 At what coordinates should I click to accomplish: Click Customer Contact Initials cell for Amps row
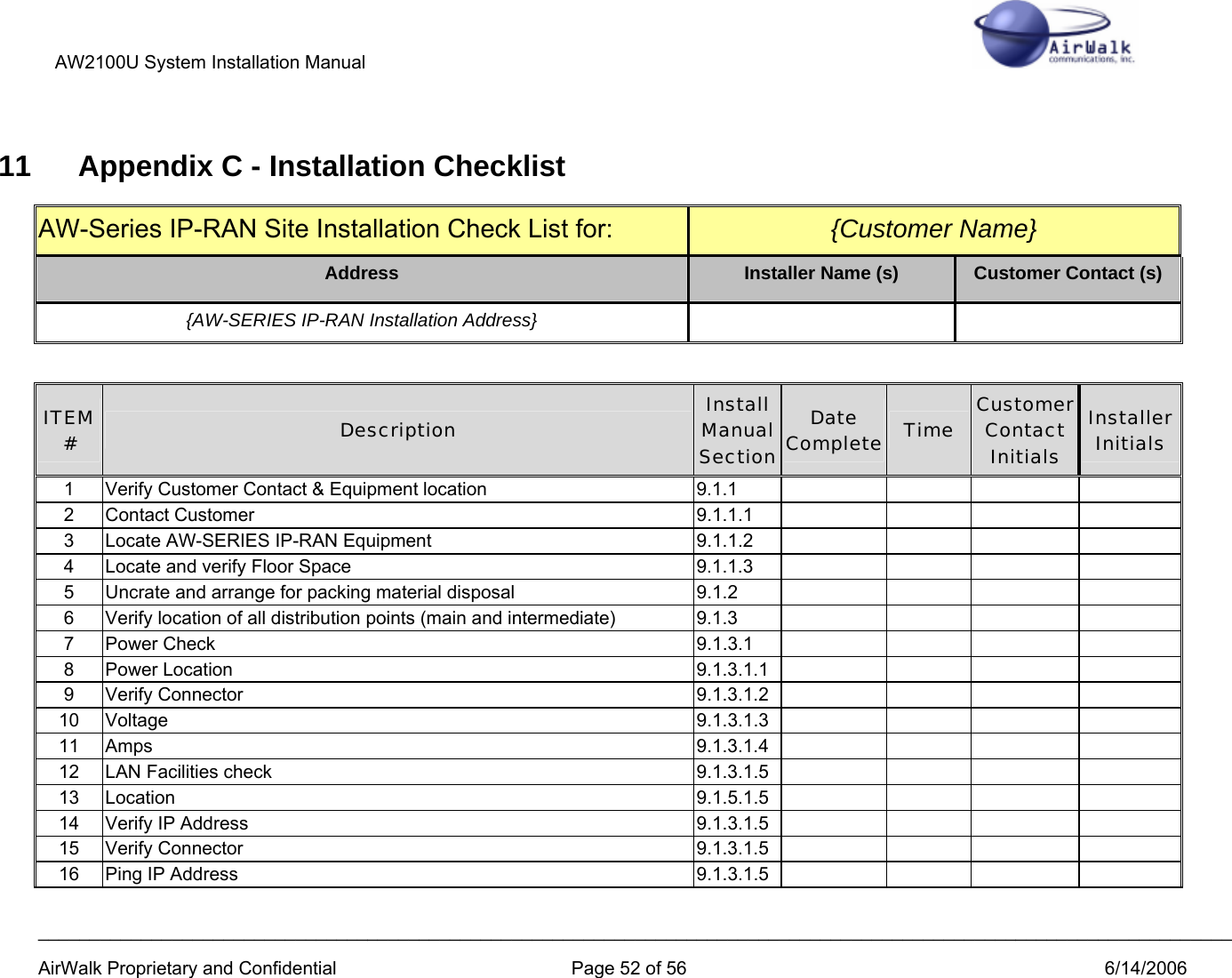[1025, 747]
